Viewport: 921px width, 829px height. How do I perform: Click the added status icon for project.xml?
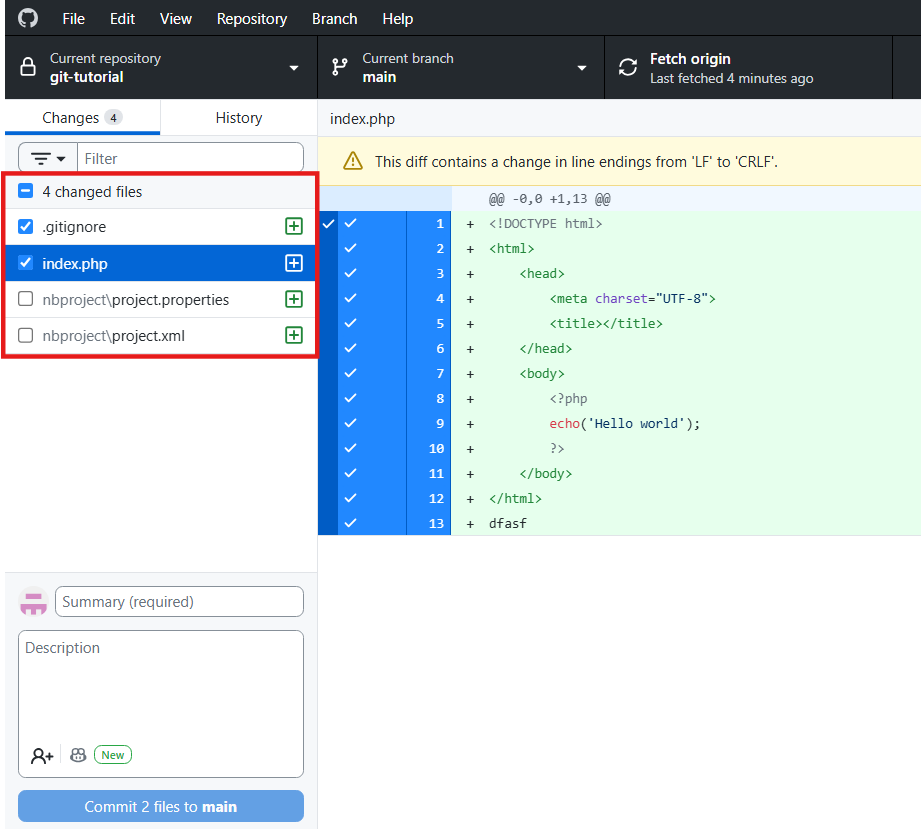tap(294, 336)
